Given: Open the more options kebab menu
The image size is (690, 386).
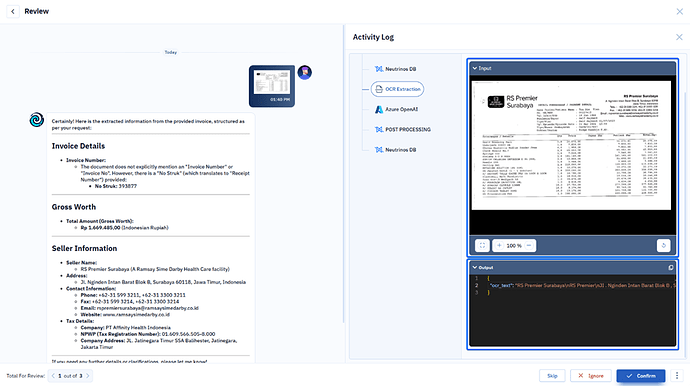Looking at the screenshot, I should tap(677, 376).
